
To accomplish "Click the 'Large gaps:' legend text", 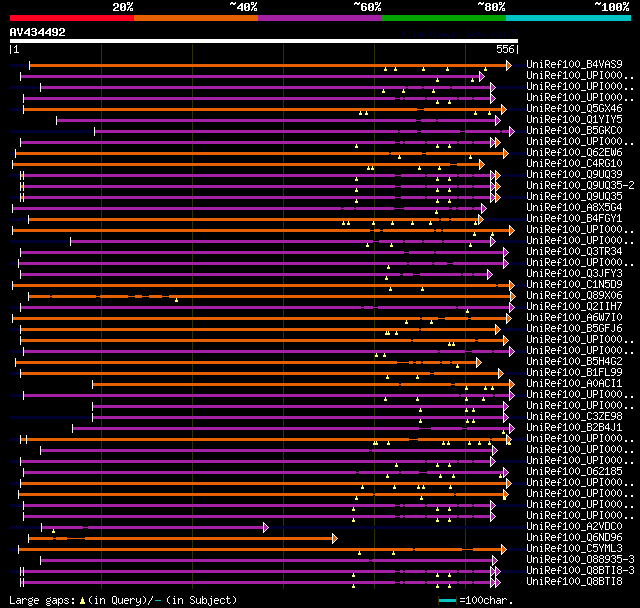I will 42,601.
